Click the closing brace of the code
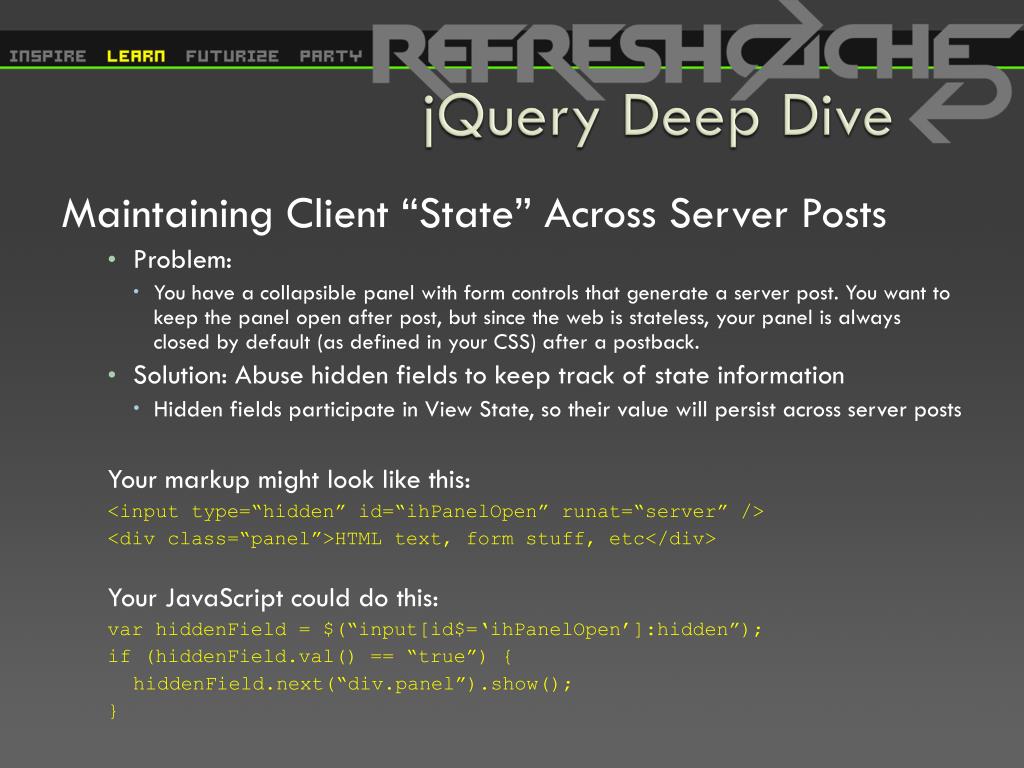Viewport: 1024px width, 768px height. [x=114, y=711]
